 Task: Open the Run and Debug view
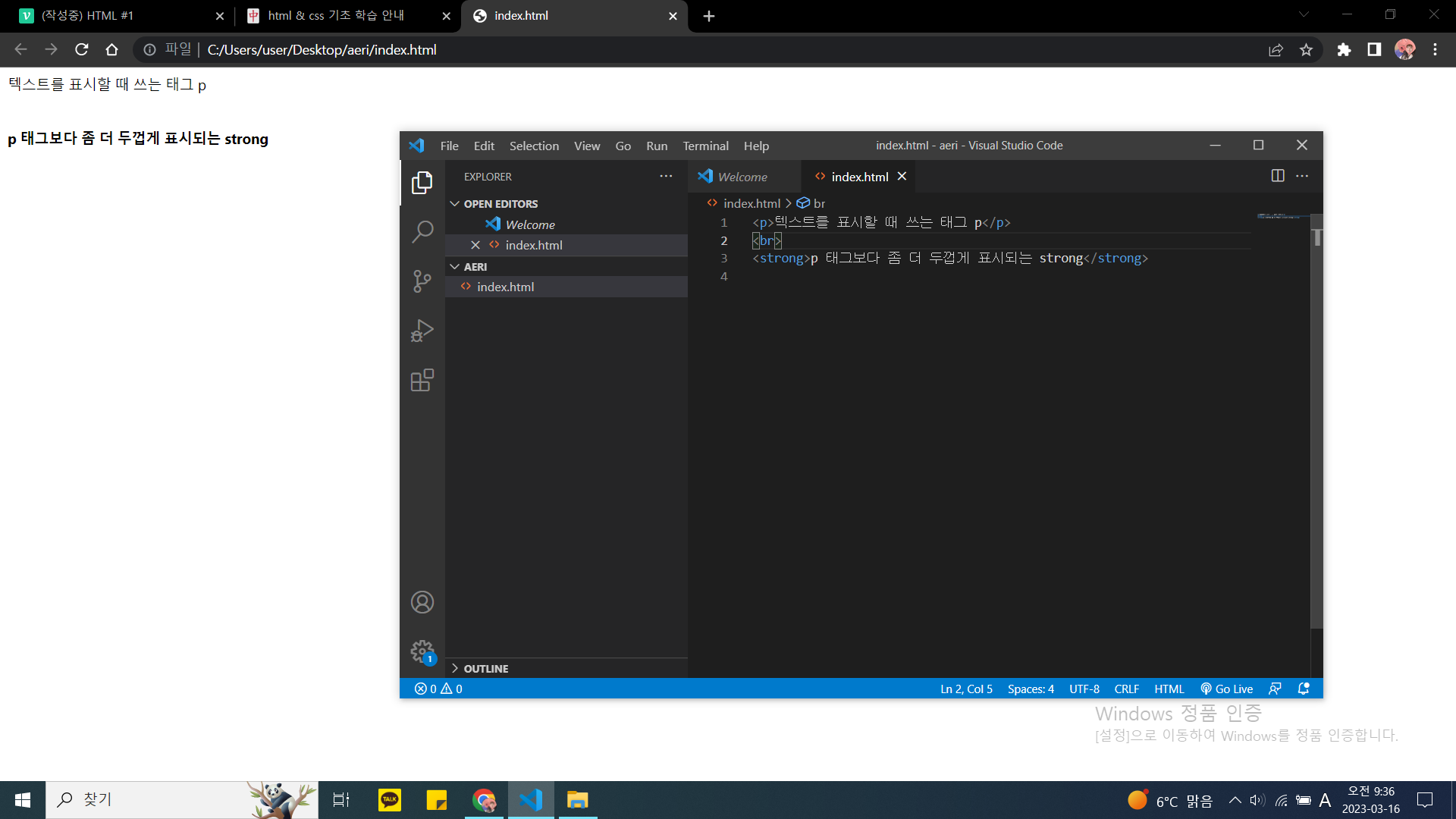click(422, 331)
